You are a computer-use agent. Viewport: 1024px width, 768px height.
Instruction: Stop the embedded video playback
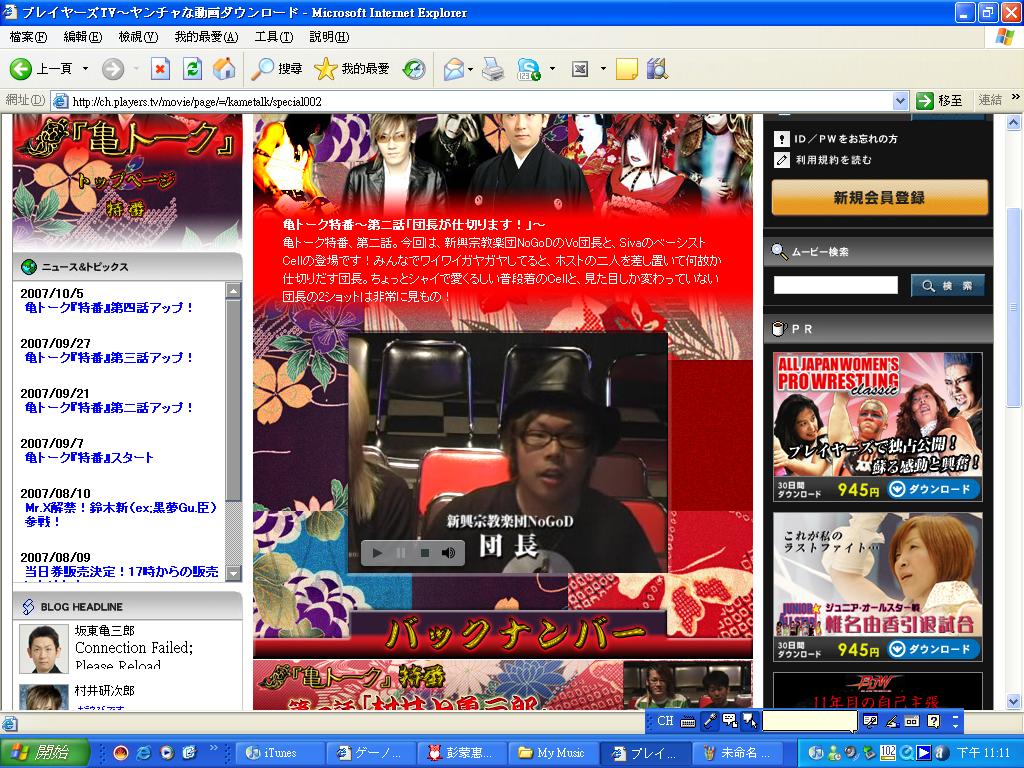click(424, 553)
